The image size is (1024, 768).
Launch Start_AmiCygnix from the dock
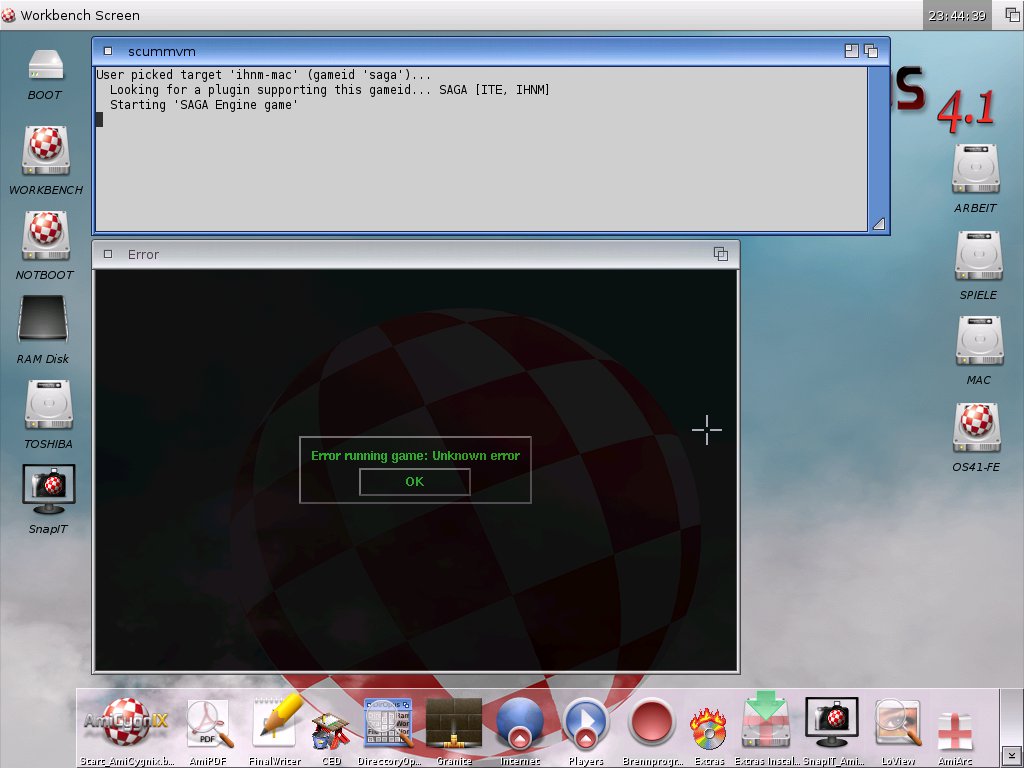[126, 722]
